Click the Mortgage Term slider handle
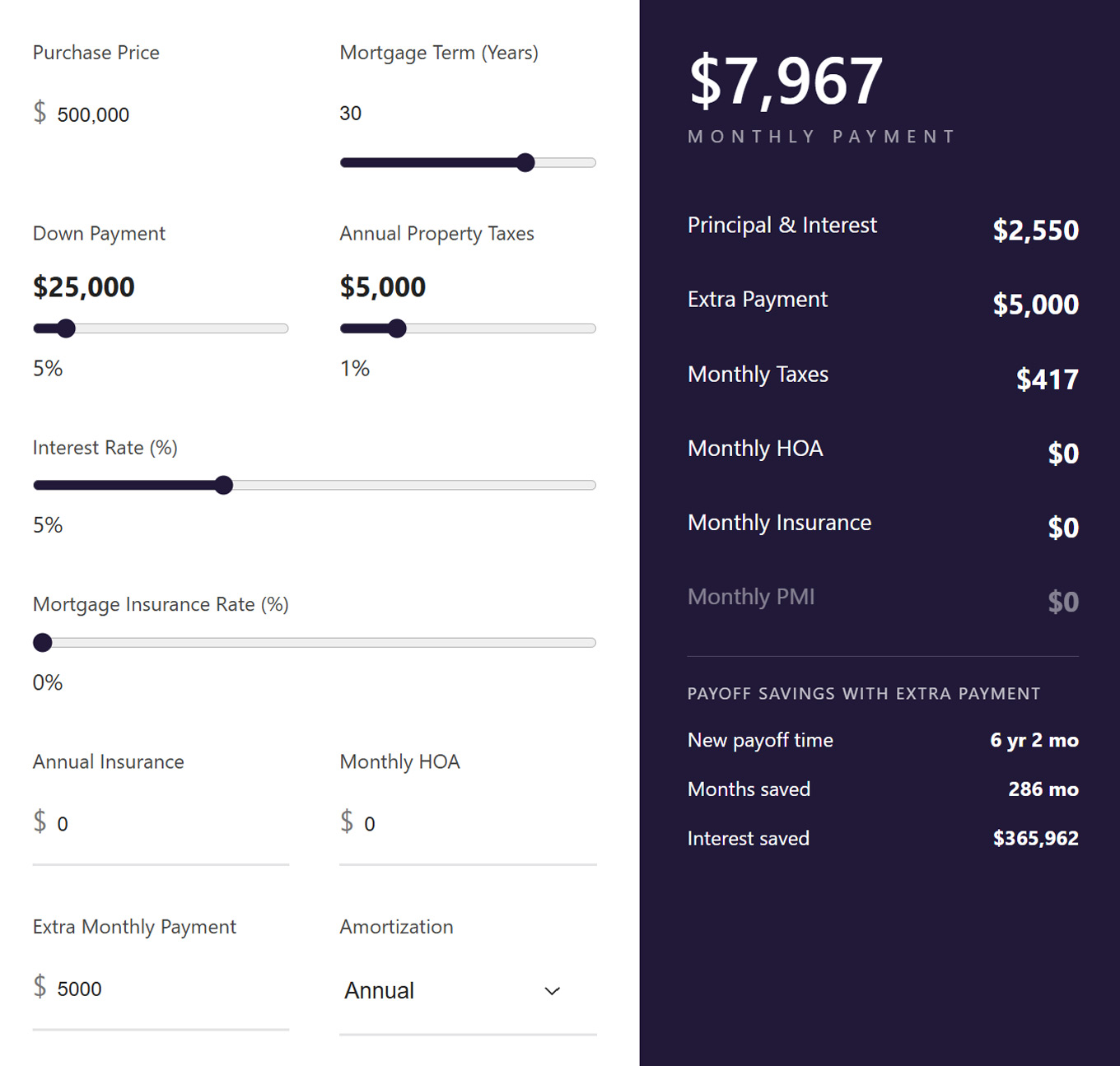Screen dimensions: 1120x1066 pos(525,162)
